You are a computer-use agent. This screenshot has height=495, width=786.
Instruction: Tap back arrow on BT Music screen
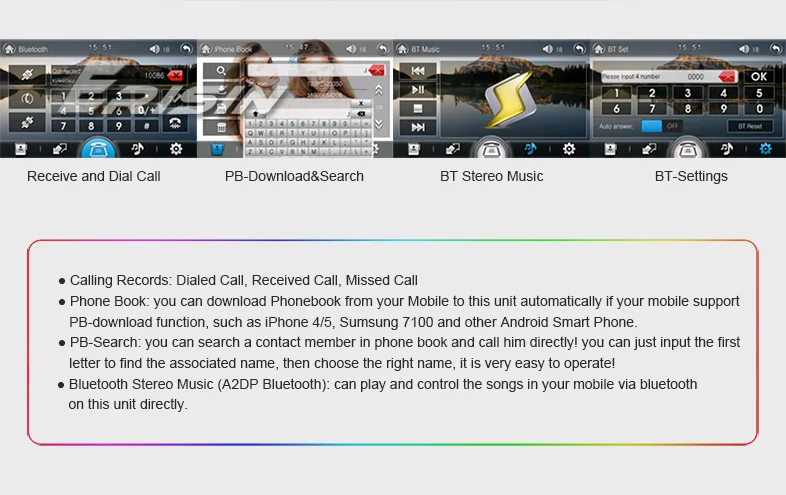(579, 49)
